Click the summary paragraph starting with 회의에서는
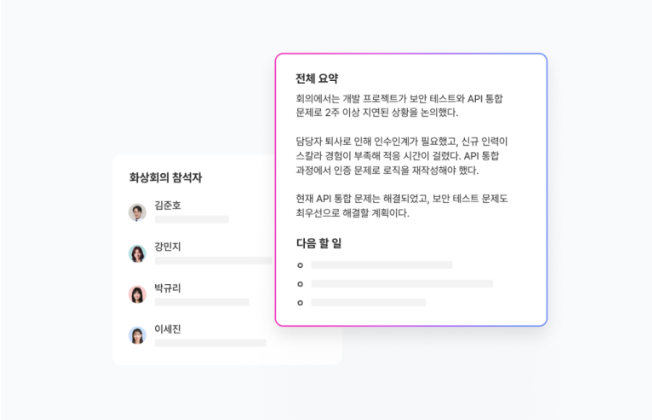Screen dimensions: 652x420 tap(399, 106)
